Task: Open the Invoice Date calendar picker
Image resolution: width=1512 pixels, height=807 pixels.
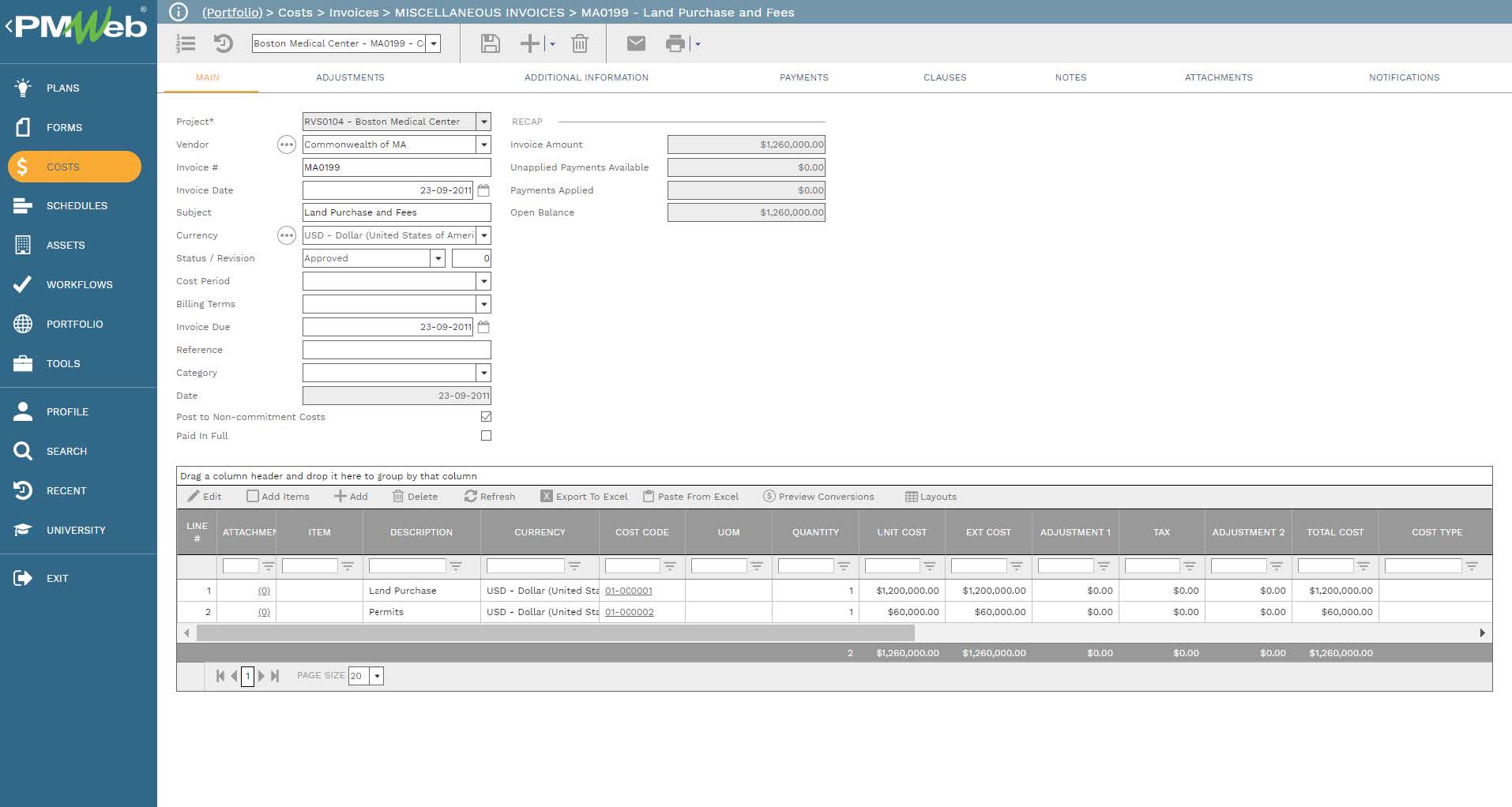Action: tap(483, 190)
